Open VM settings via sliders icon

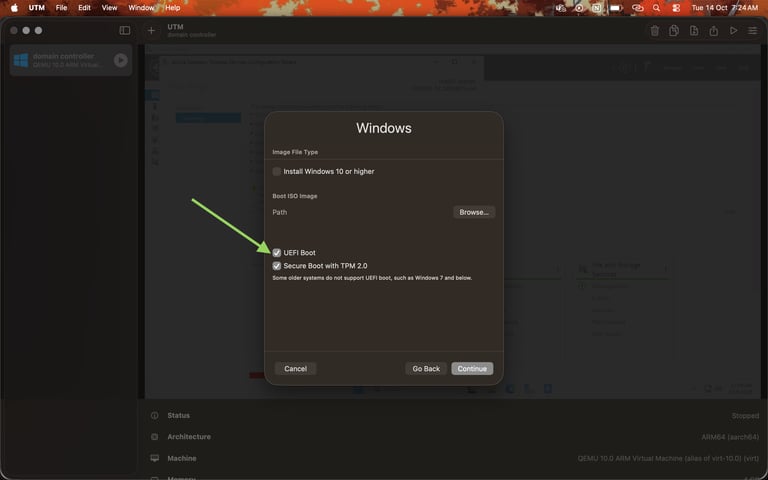pos(752,31)
